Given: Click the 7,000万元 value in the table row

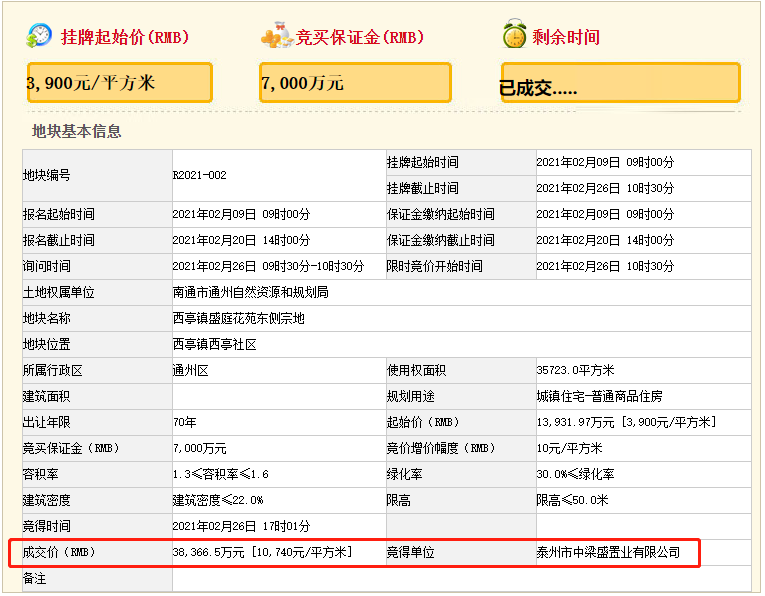Looking at the screenshot, I should (x=200, y=449).
